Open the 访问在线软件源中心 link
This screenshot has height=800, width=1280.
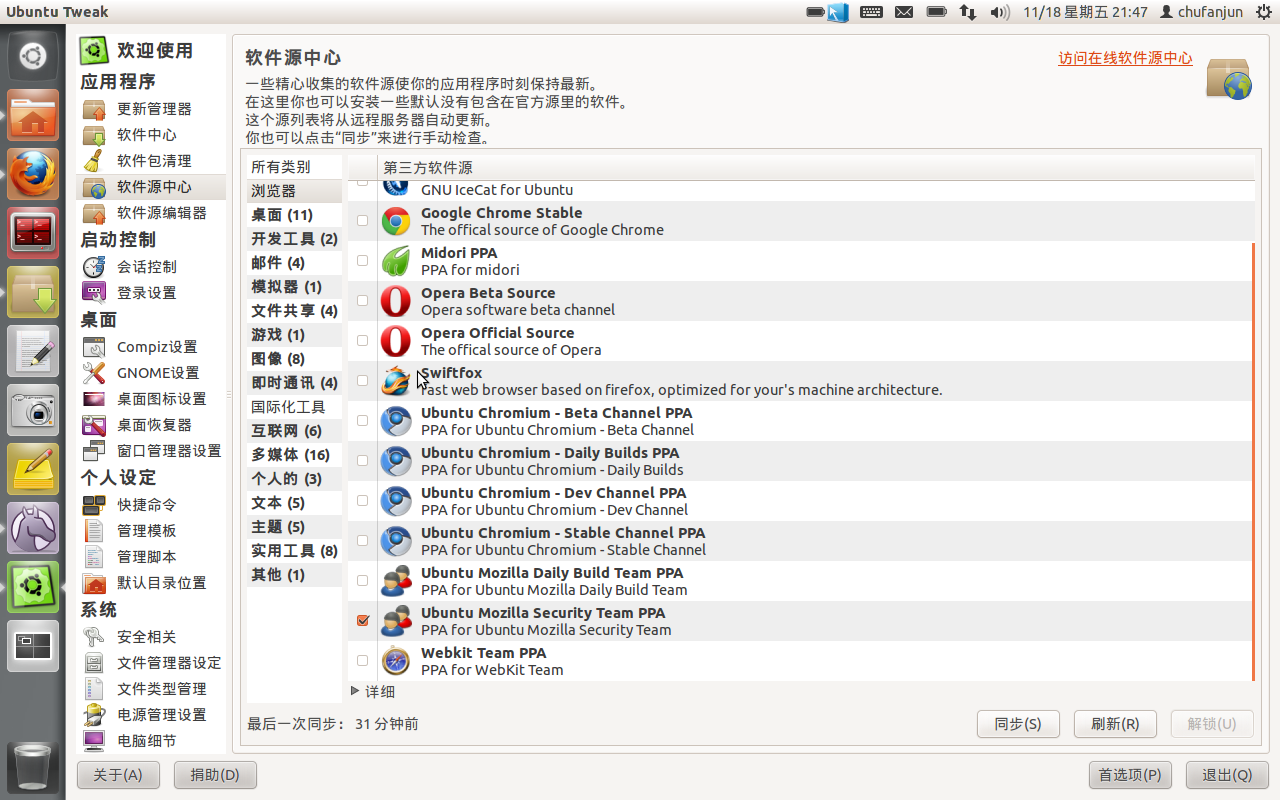click(x=1125, y=58)
